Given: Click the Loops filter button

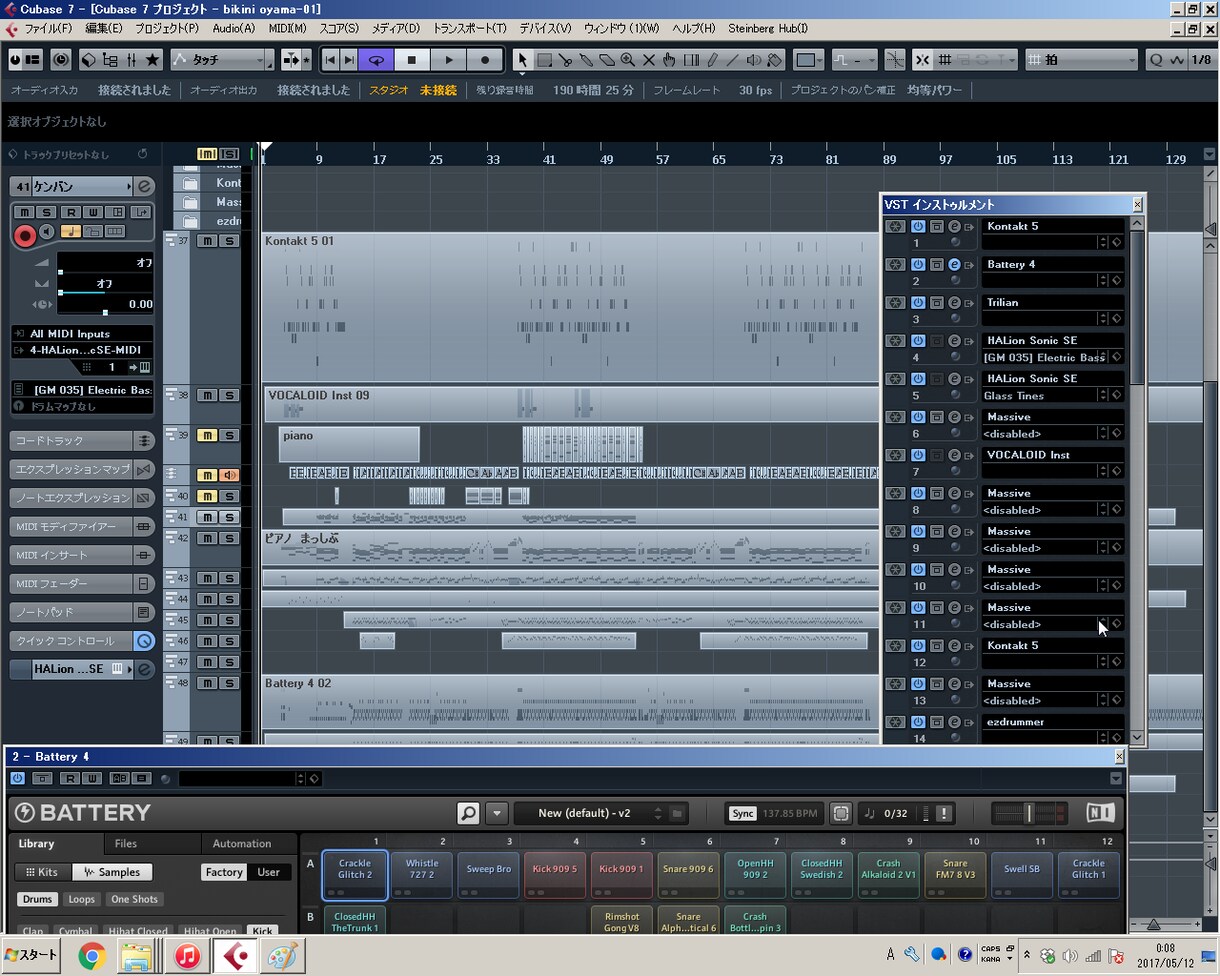Looking at the screenshot, I should coord(82,899).
